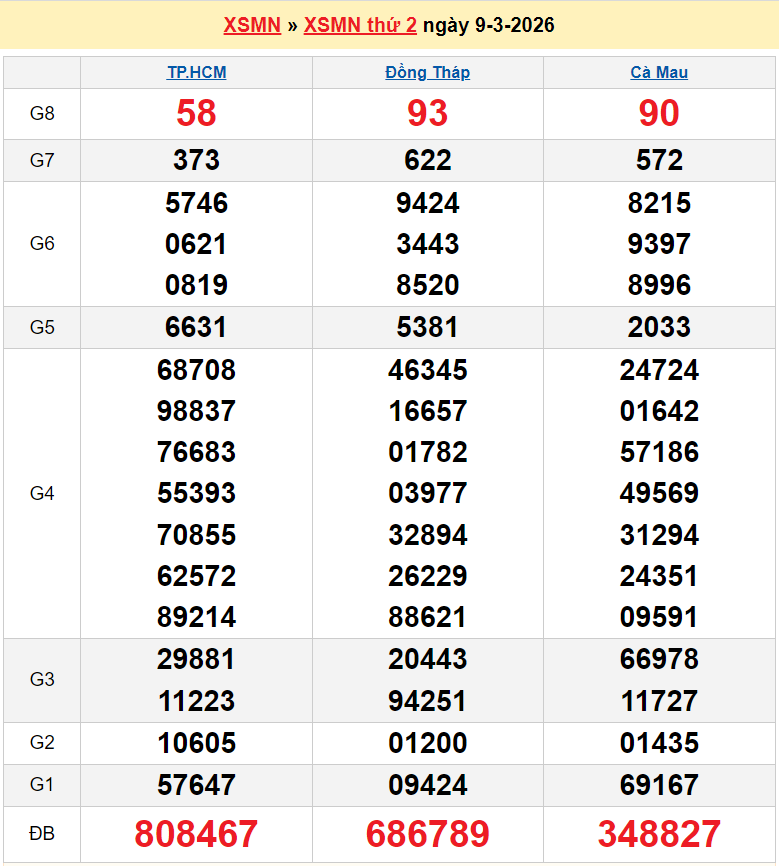The image size is (779, 866).
Task: Click the TP.HCM special prize number 808467
Action: point(196,833)
